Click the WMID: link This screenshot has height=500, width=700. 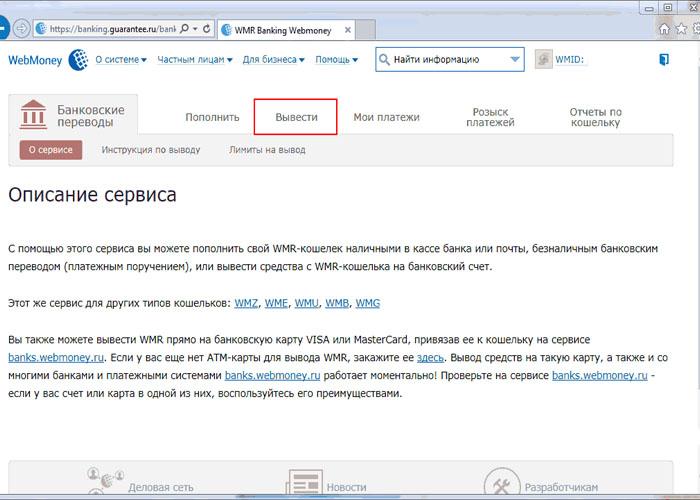tap(569, 59)
